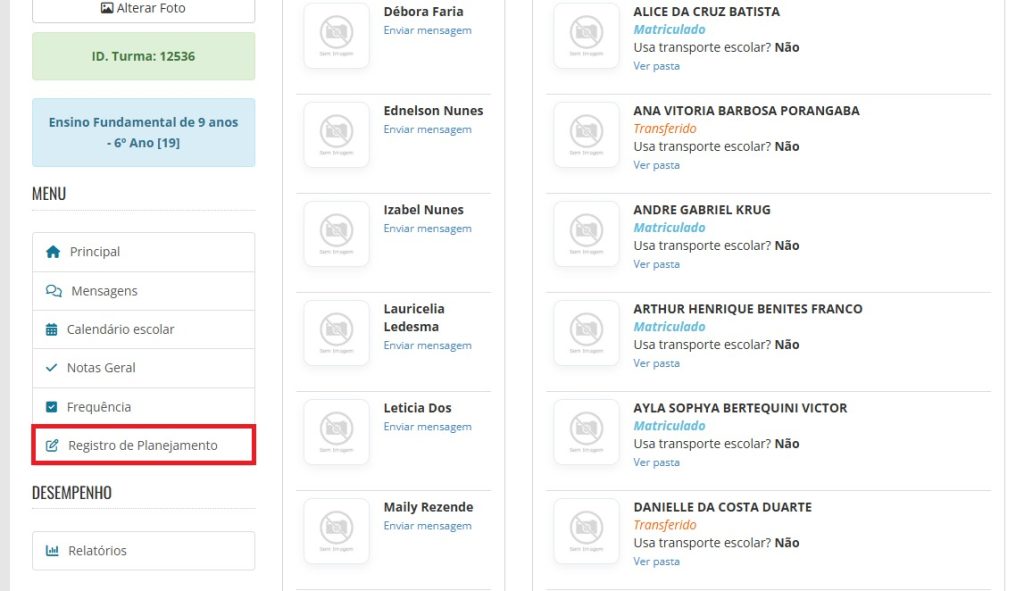Click Alice da Cruz Batista's photo placeholder
The width and height of the screenshot is (1024, 591).
(586, 35)
